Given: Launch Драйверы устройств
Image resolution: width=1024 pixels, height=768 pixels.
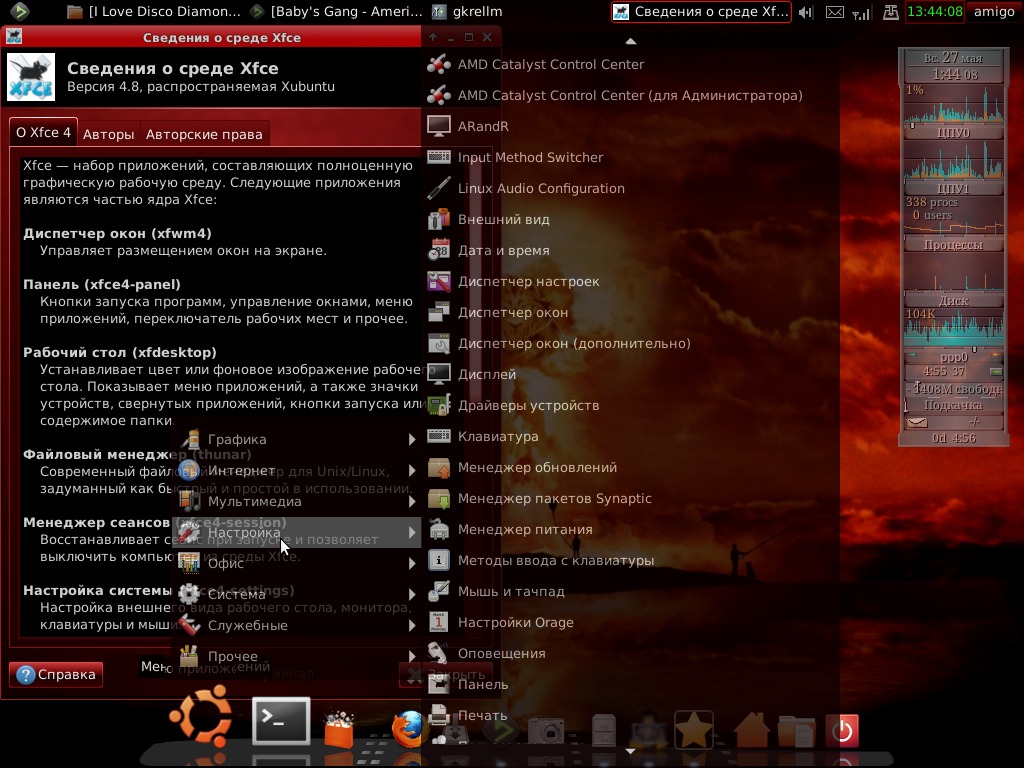Looking at the screenshot, I should pyautogui.click(x=630, y=406).
